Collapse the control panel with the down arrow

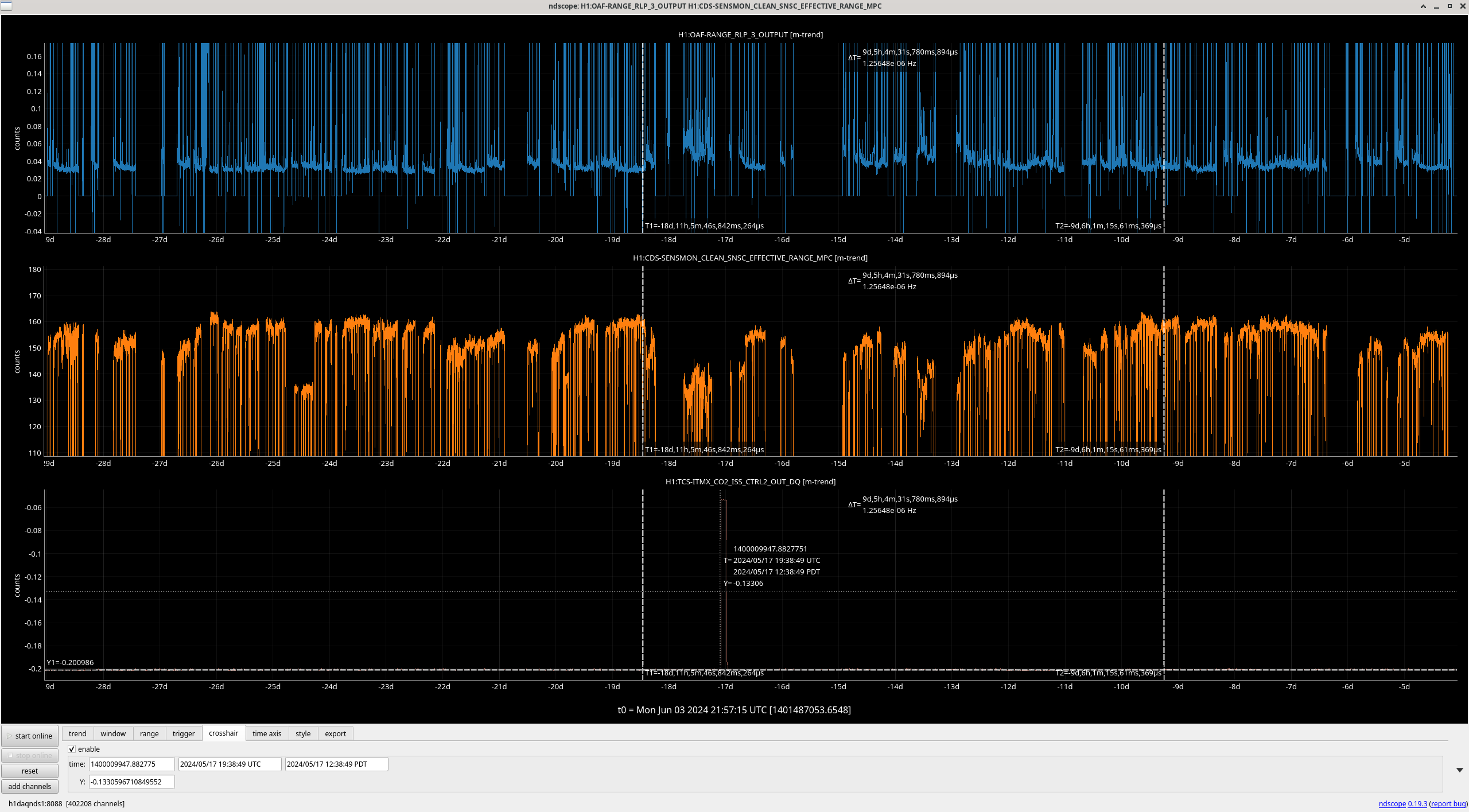tap(1459, 770)
